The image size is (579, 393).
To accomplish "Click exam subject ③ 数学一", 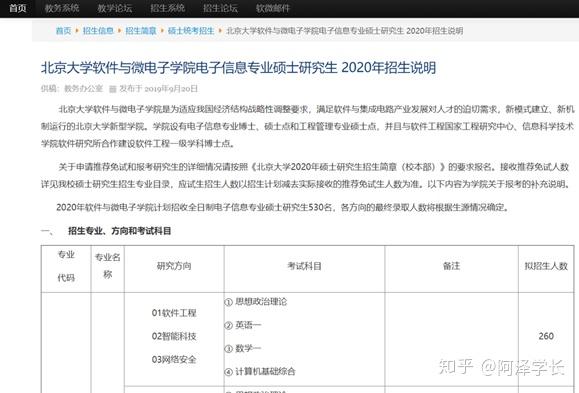I will pos(243,348).
